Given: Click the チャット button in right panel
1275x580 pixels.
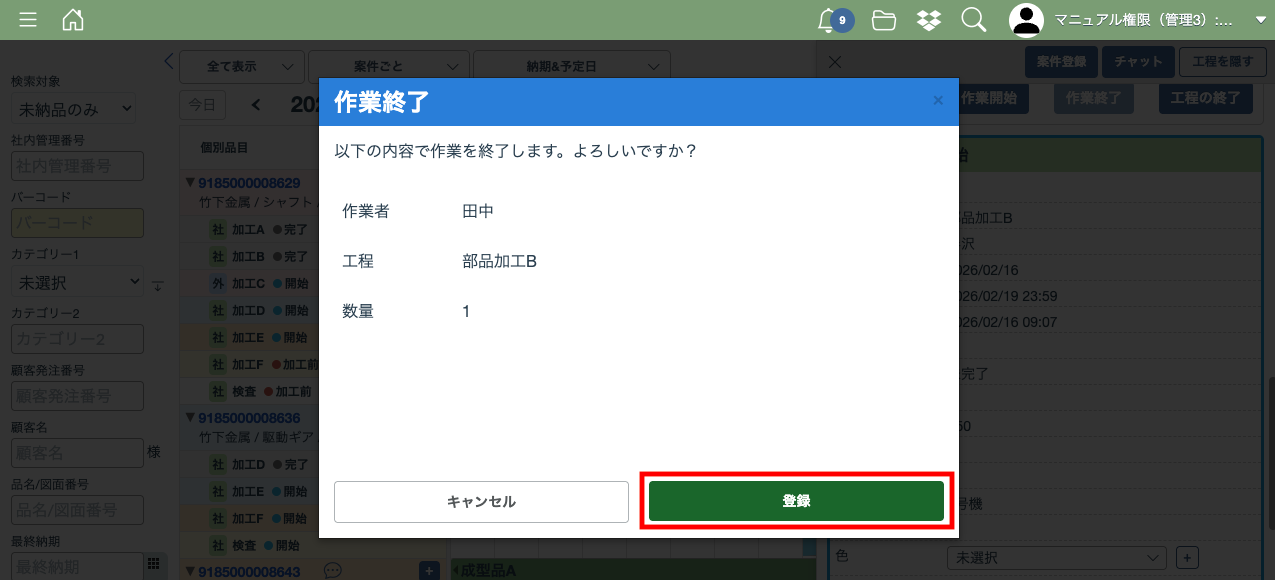Looking at the screenshot, I should click(x=1139, y=62).
